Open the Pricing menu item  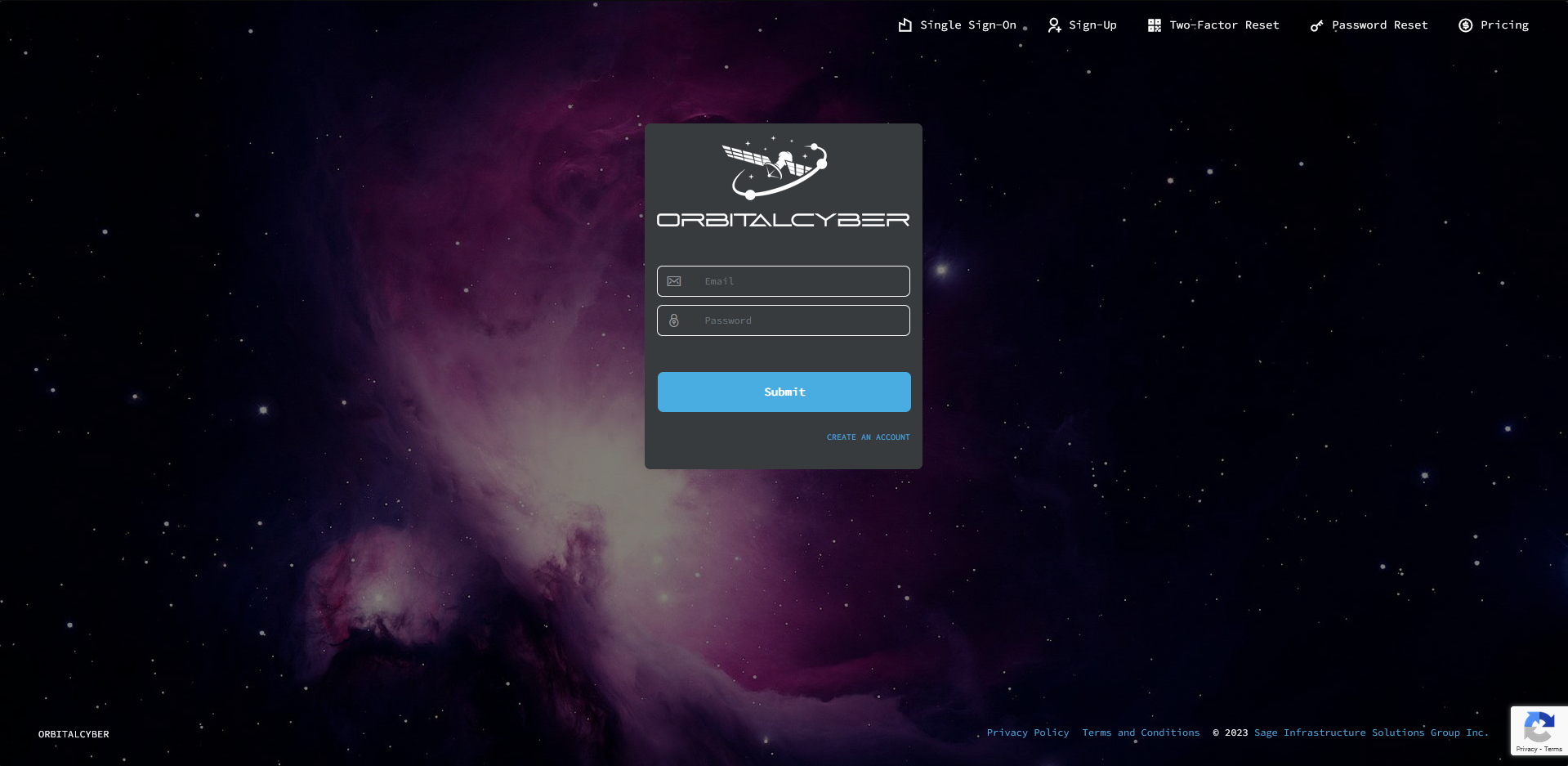tap(1494, 25)
